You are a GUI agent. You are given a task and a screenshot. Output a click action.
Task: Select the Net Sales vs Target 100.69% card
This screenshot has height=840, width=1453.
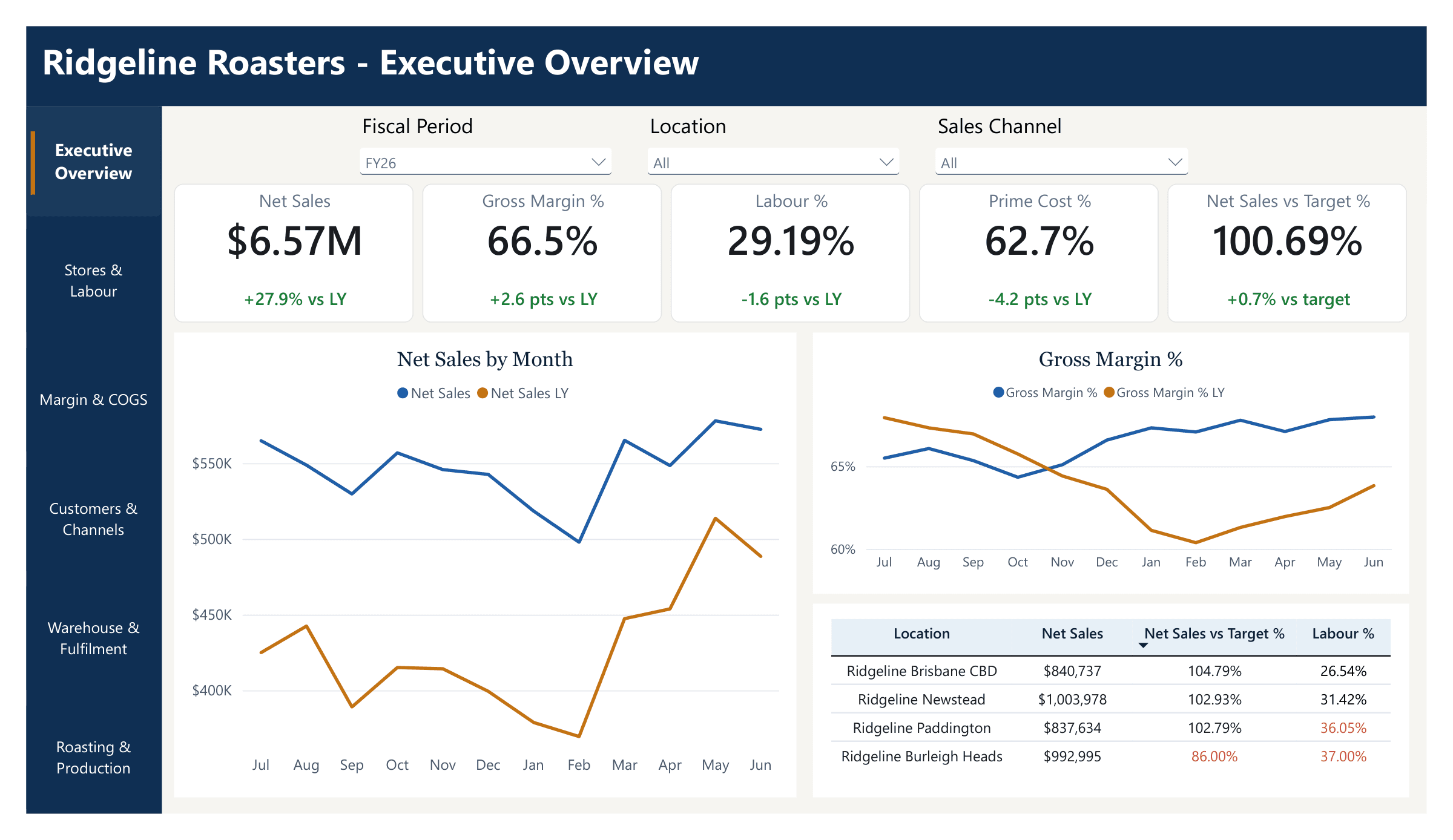[1287, 253]
